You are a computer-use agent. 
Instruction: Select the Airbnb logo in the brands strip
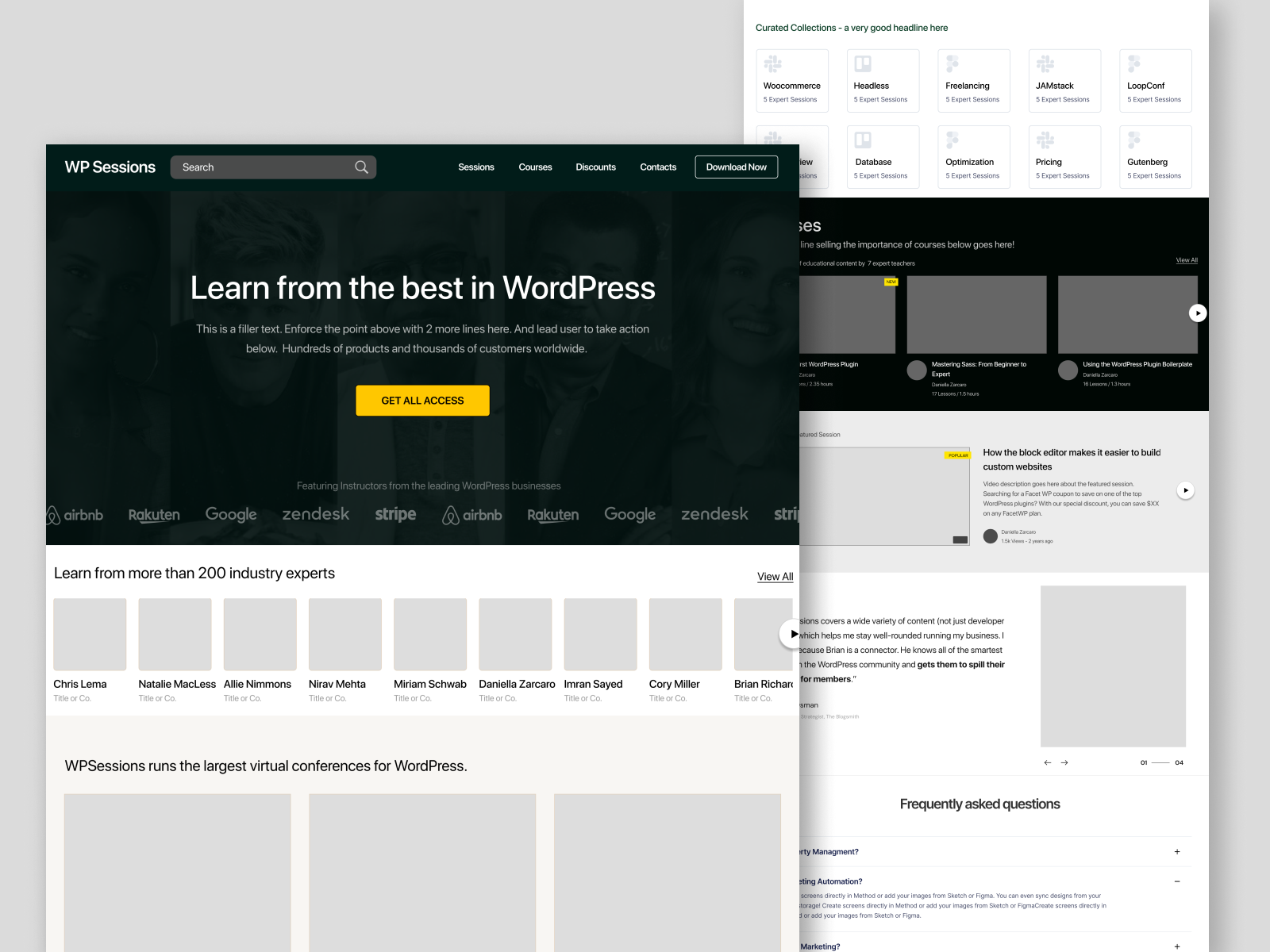(x=73, y=514)
